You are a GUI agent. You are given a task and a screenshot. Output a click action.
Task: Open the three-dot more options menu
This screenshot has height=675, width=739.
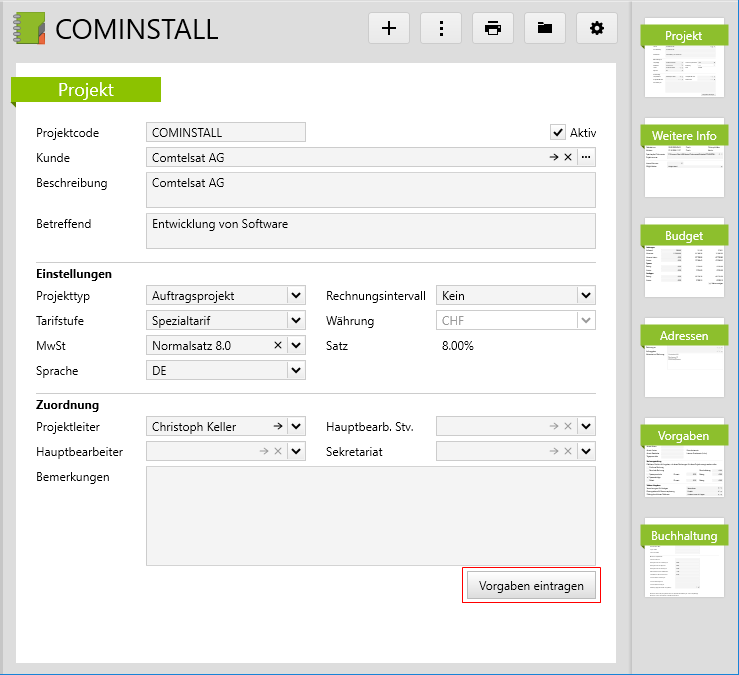441,28
